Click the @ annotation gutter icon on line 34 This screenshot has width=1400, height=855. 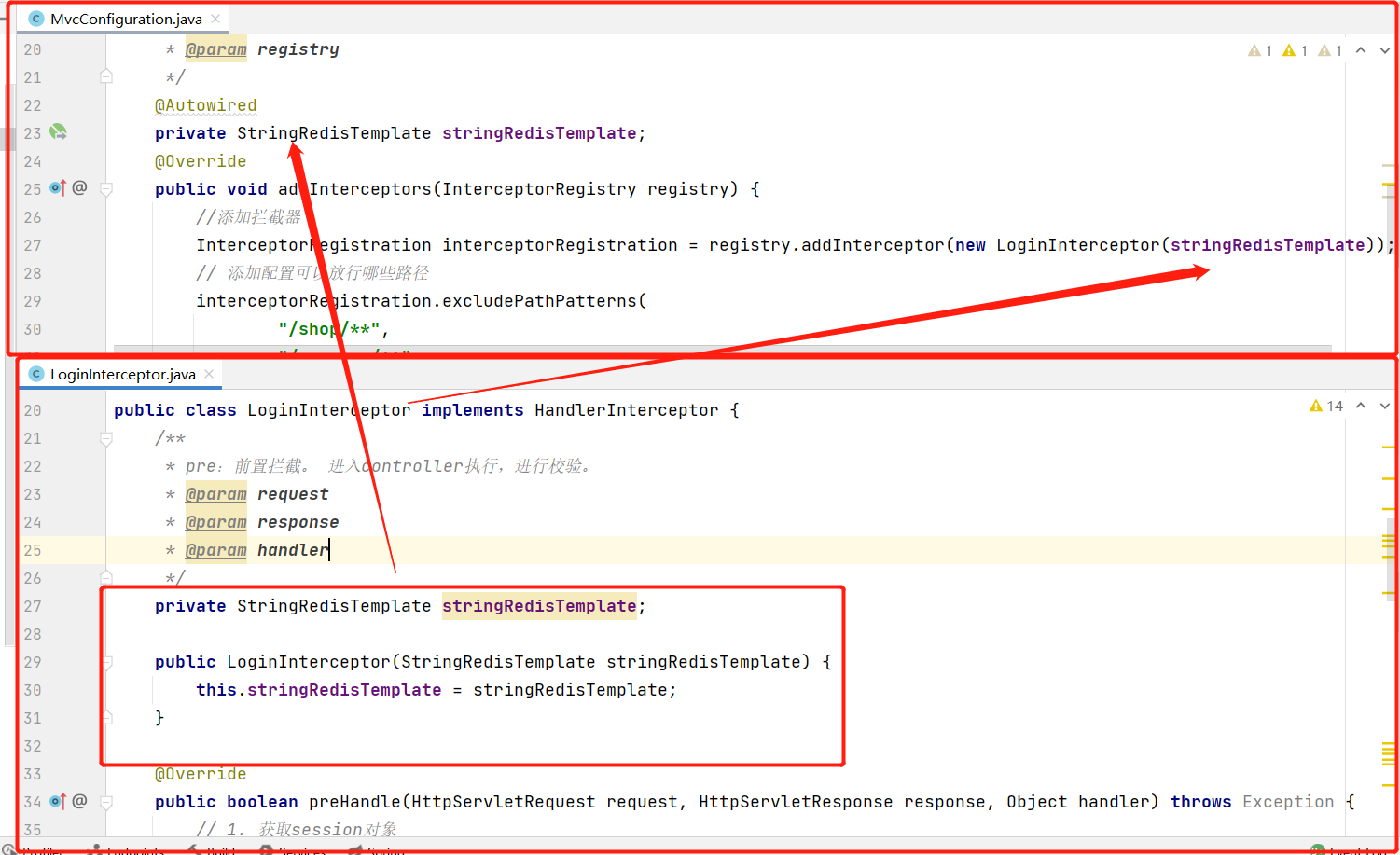coord(79,801)
